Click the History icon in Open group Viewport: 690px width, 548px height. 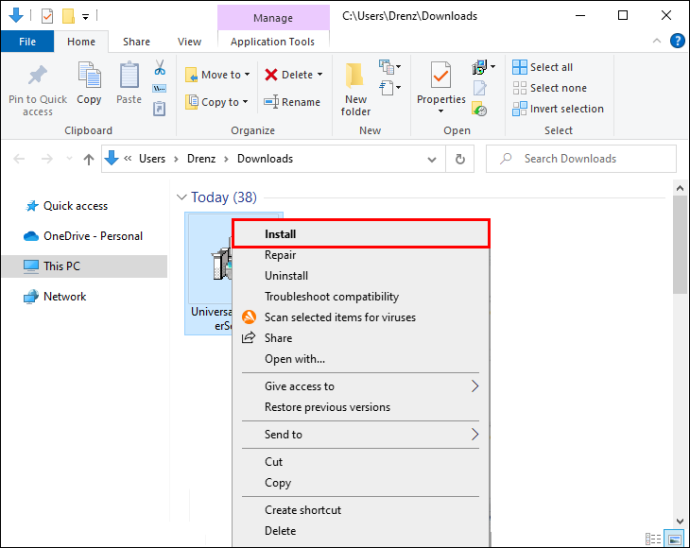(479, 108)
